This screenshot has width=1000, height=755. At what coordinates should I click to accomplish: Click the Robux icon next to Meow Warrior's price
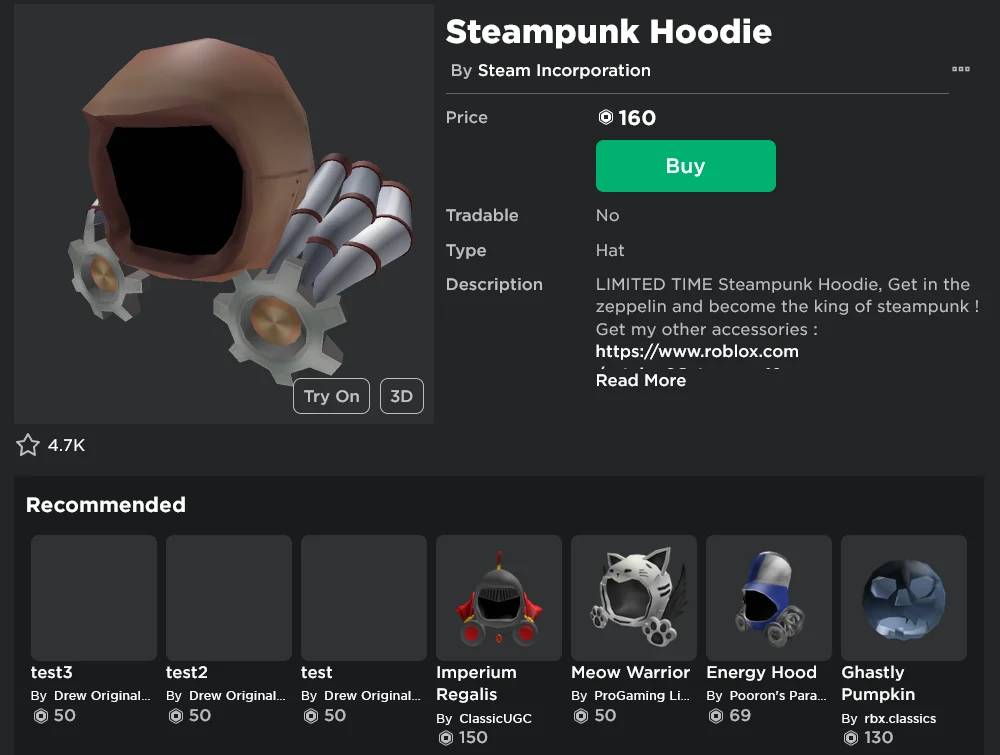(581, 716)
